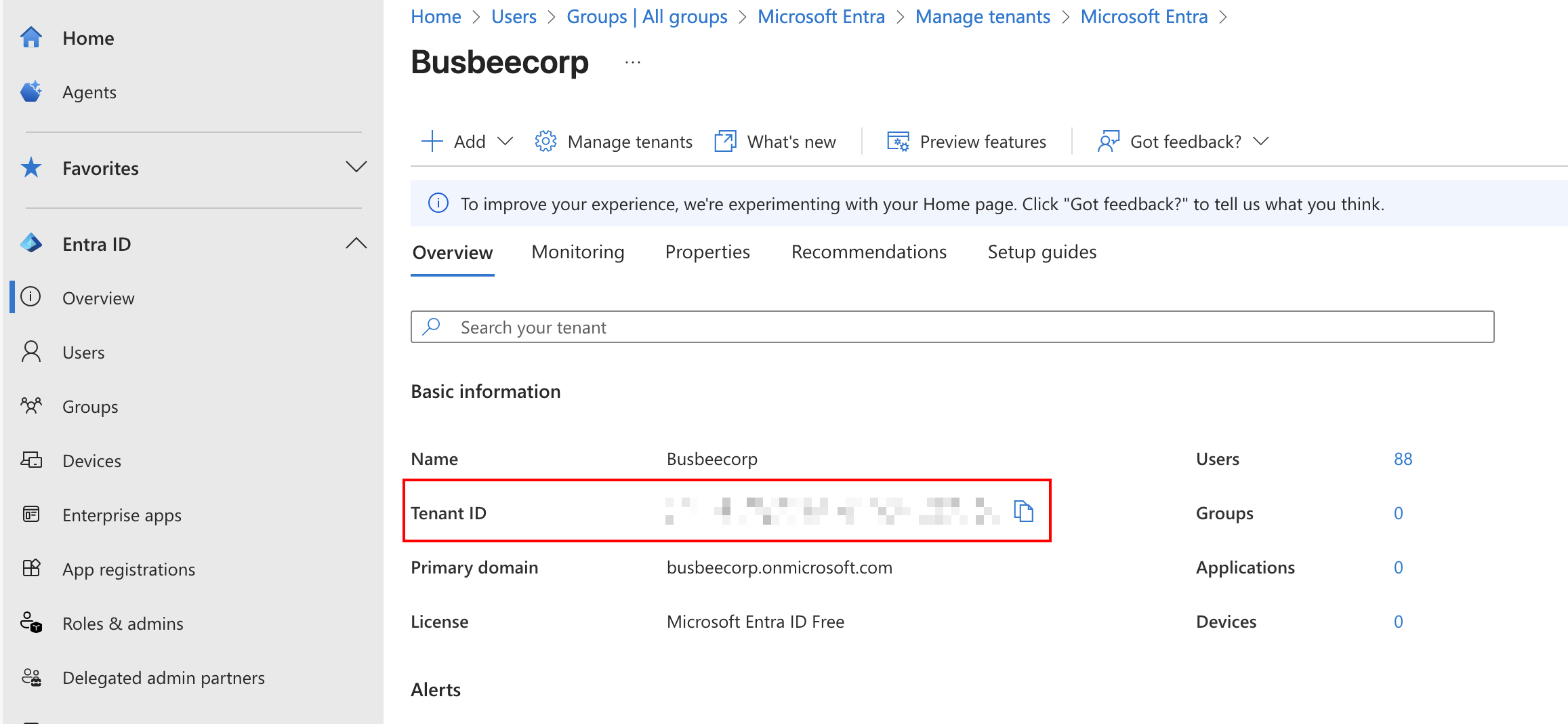Screen dimensions: 1568x724
Task: Go to Groups | All groups breadcrumb
Action: pyautogui.click(x=646, y=16)
